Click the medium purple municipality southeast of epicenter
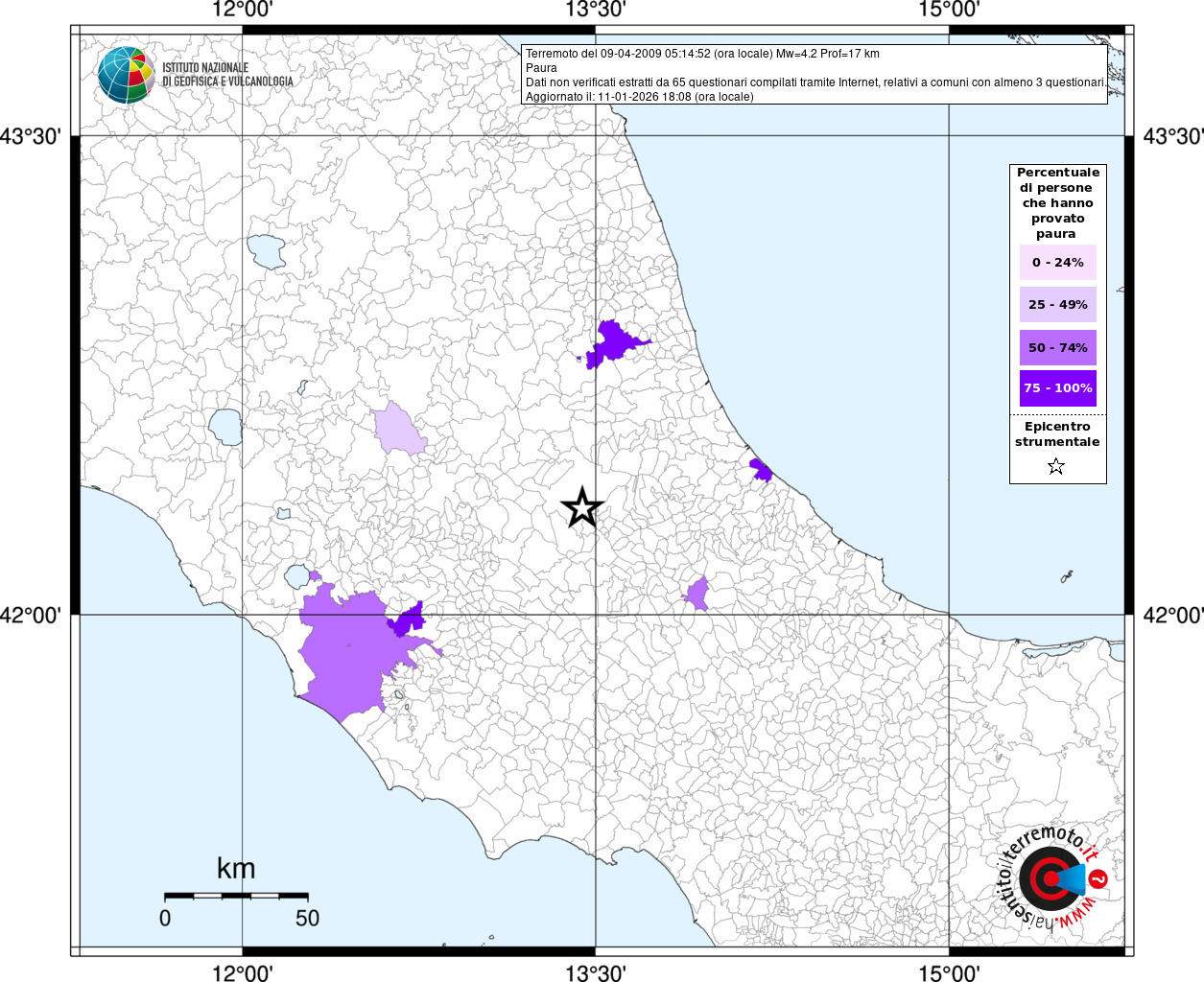 point(698,594)
